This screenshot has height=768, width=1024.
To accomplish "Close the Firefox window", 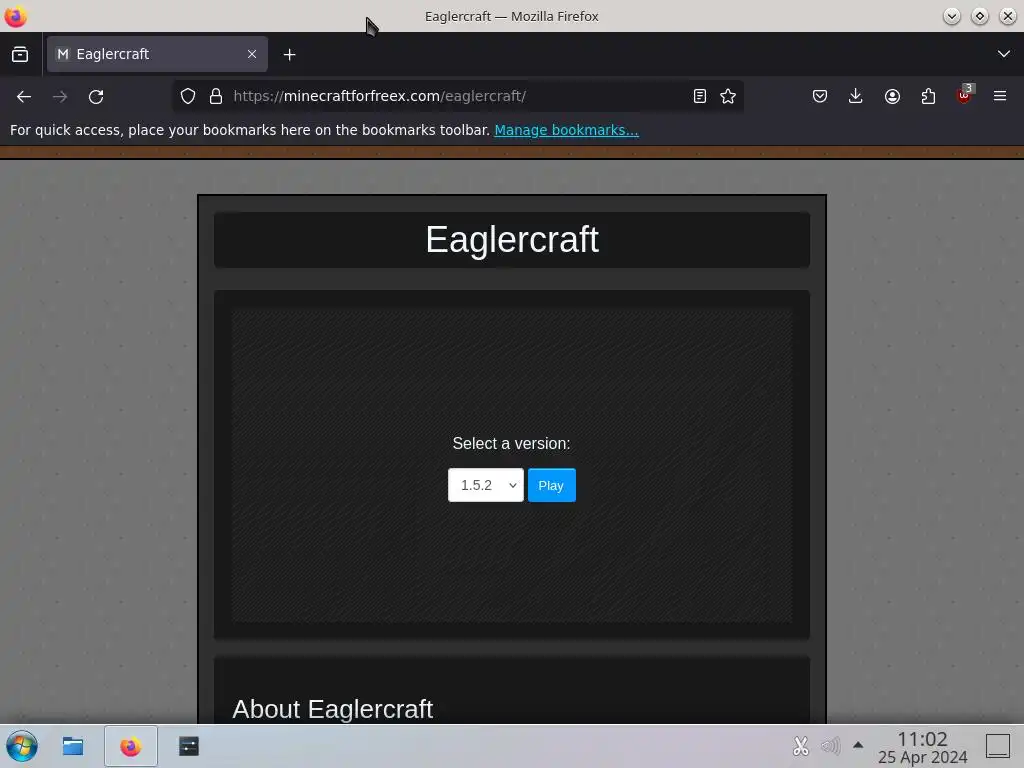I will pyautogui.click(x=1008, y=16).
